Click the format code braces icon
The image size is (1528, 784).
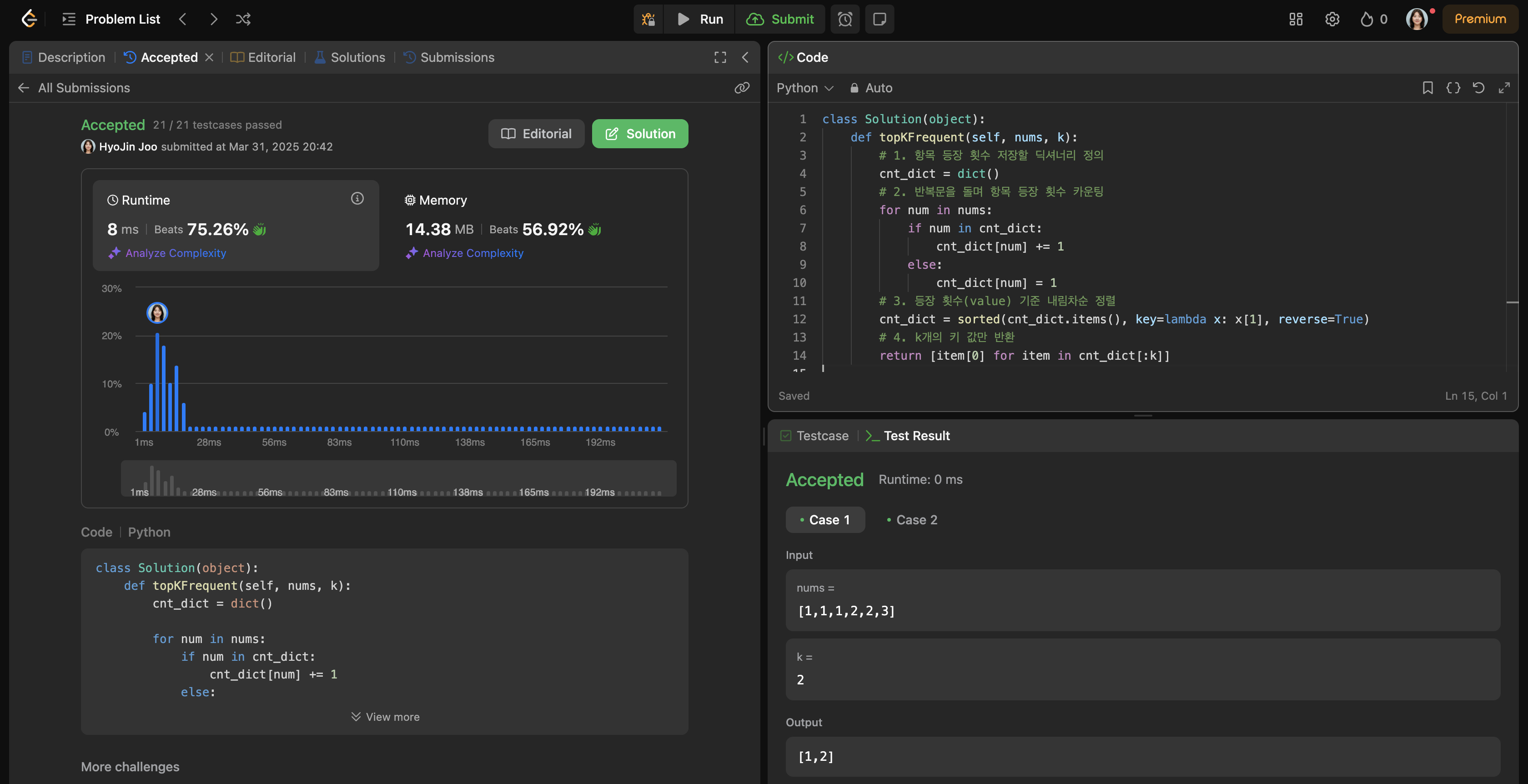tap(1453, 88)
